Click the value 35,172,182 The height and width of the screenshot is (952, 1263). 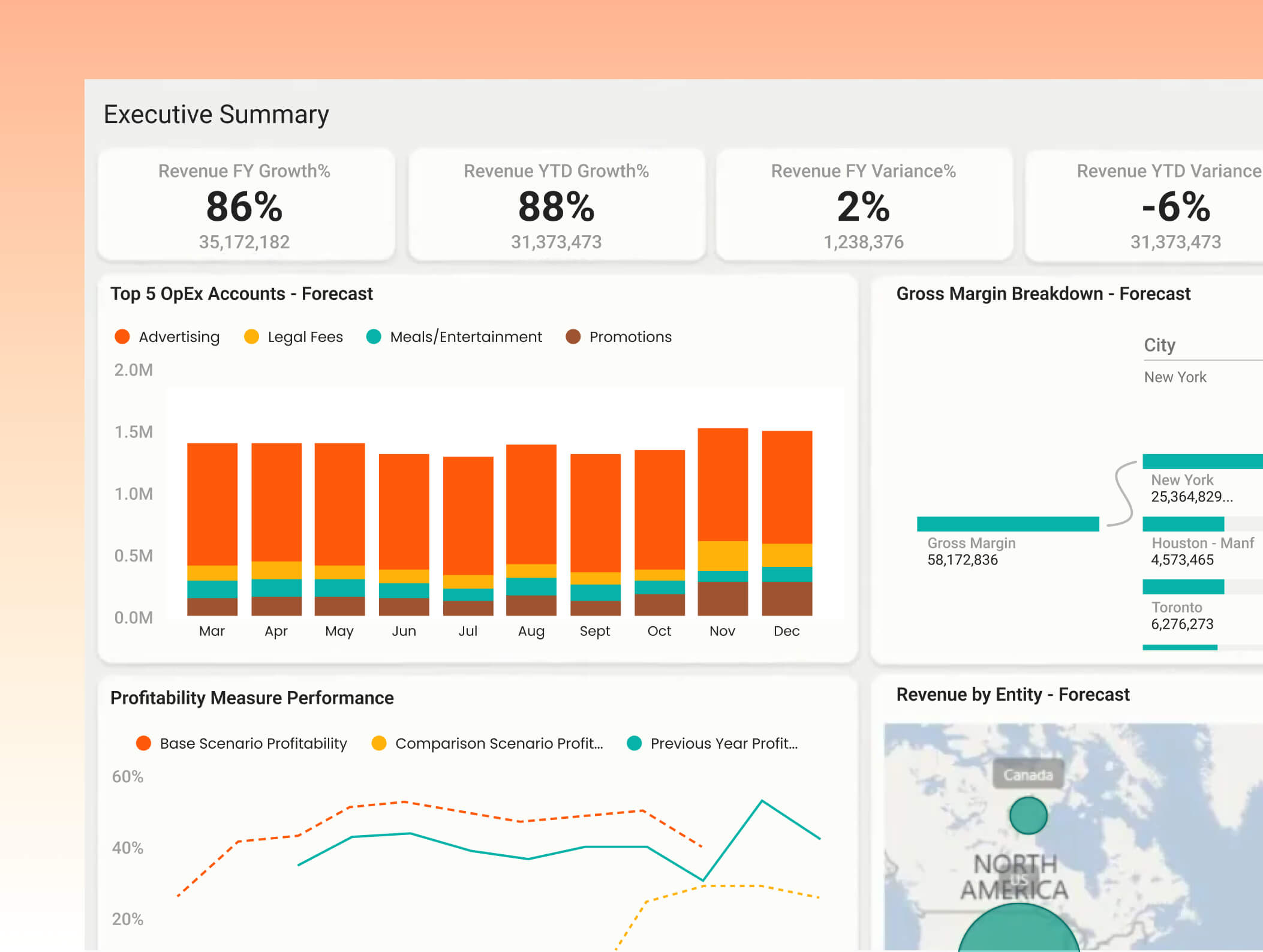click(245, 242)
